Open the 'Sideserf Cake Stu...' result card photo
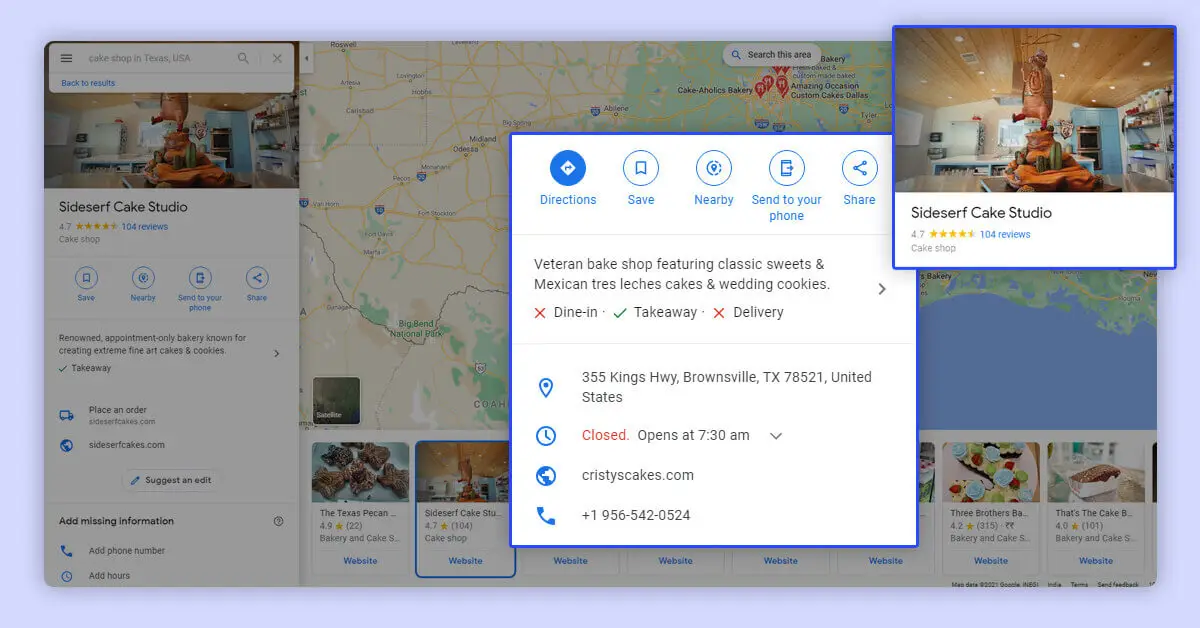1200x628 pixels. (x=465, y=472)
